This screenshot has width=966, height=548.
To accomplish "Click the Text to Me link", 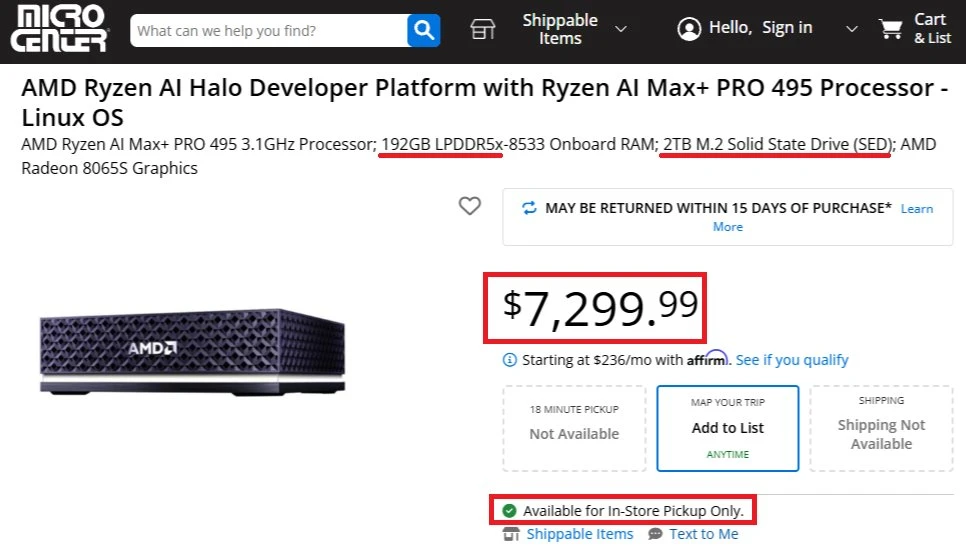I will [x=704, y=534].
